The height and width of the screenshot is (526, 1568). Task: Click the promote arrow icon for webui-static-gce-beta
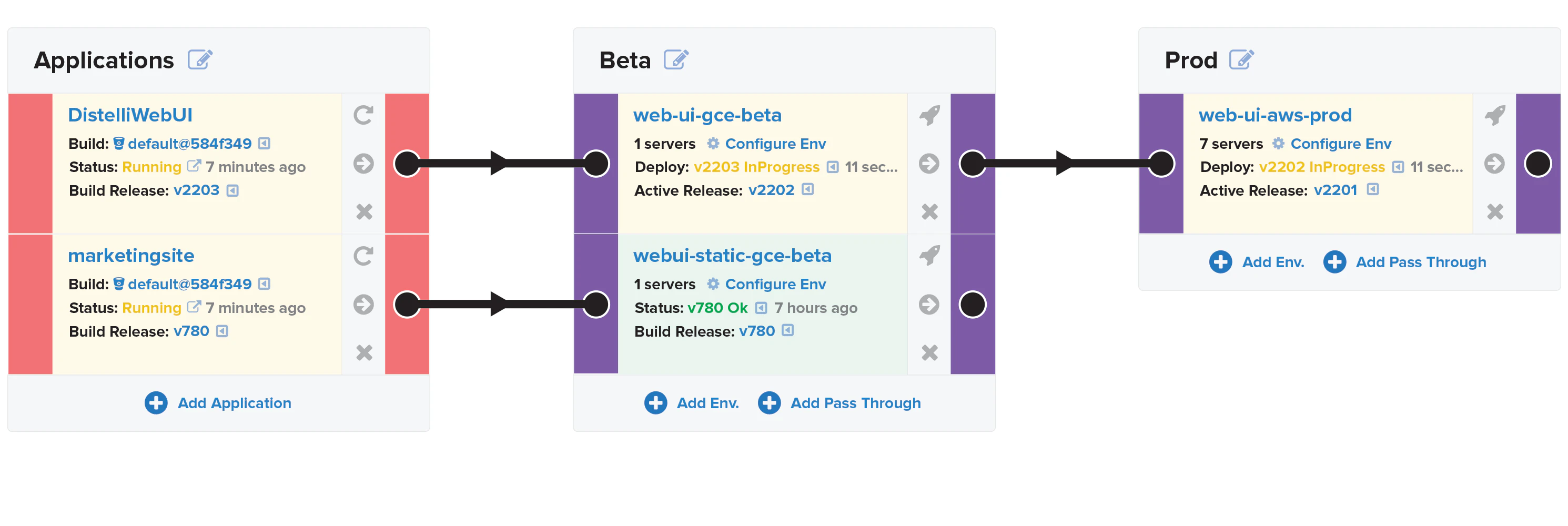929,305
